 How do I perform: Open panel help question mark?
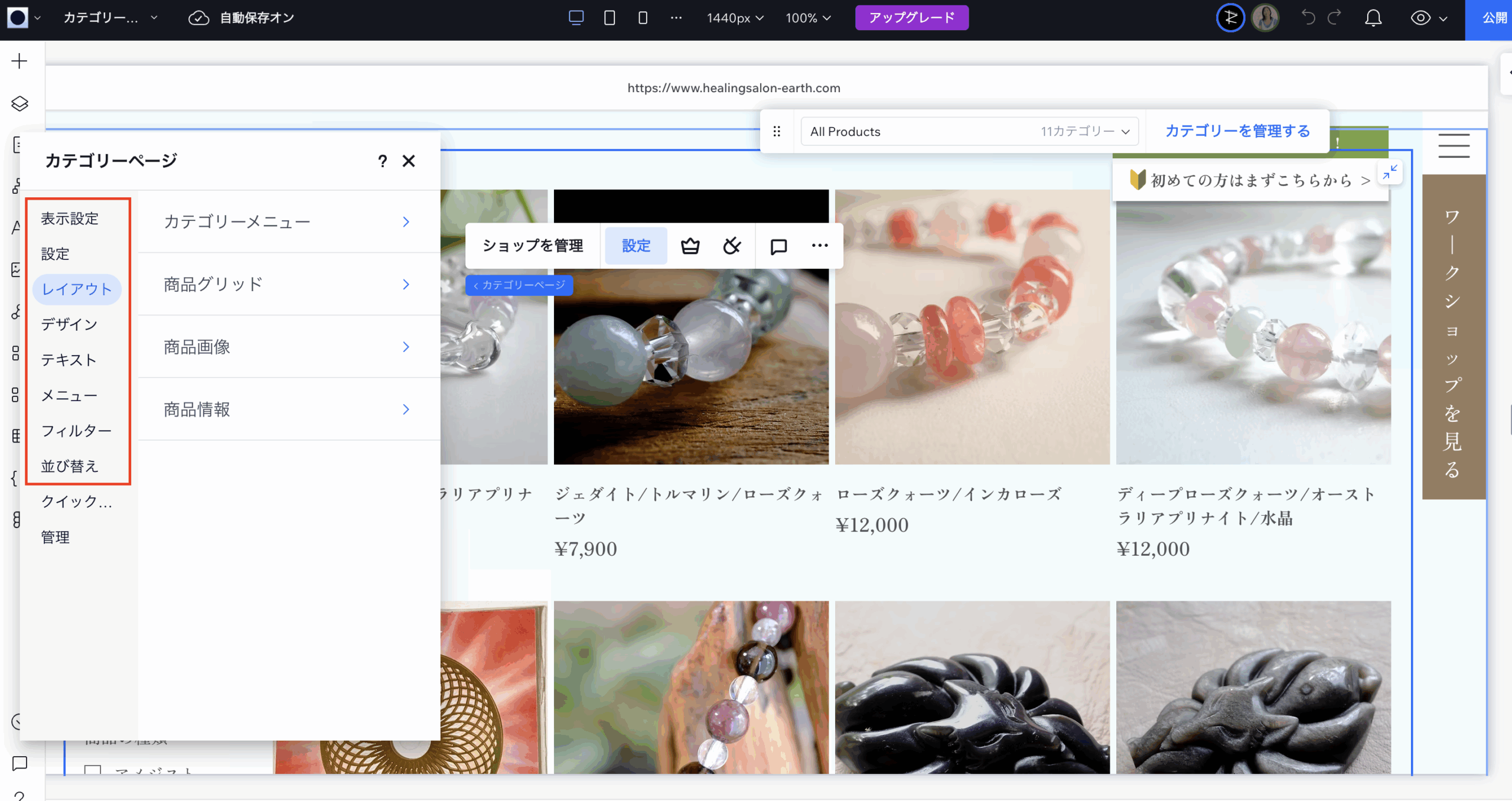point(382,161)
